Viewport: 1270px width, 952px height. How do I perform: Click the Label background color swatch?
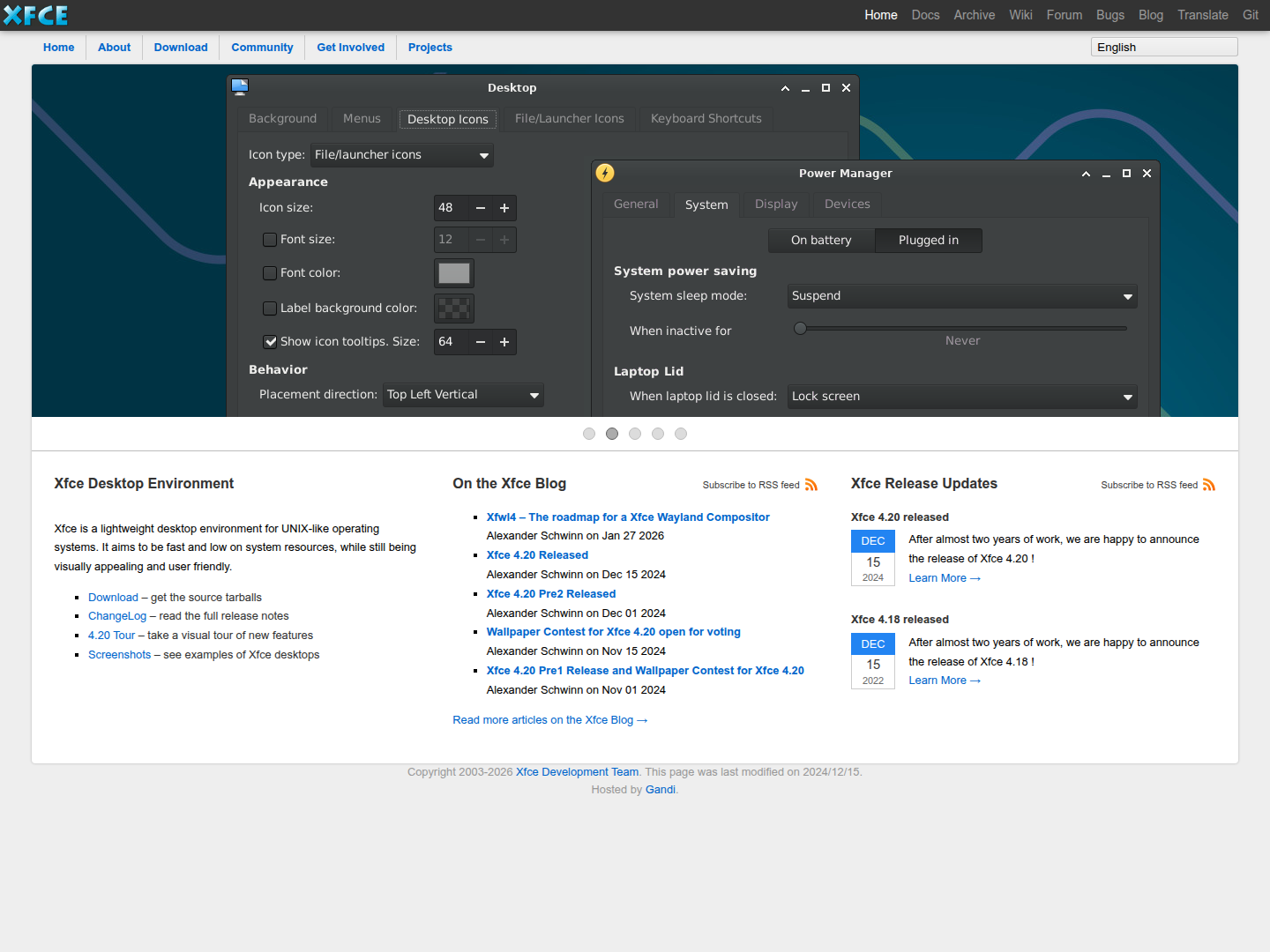(454, 309)
